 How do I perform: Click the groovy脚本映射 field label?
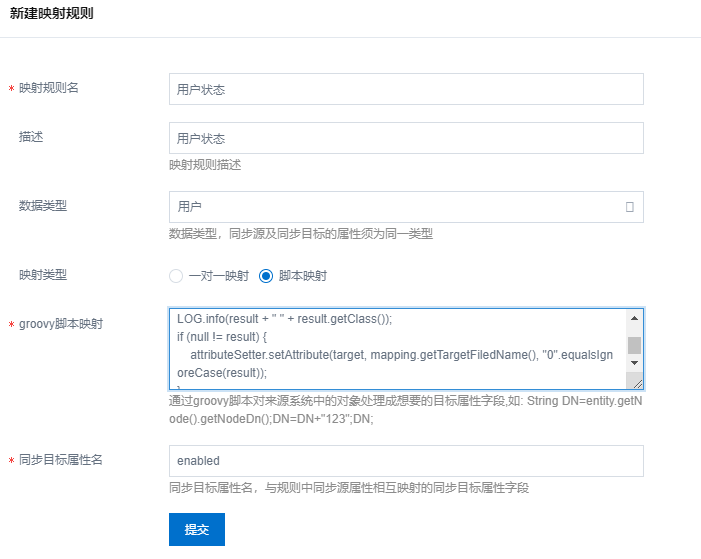tap(61, 324)
